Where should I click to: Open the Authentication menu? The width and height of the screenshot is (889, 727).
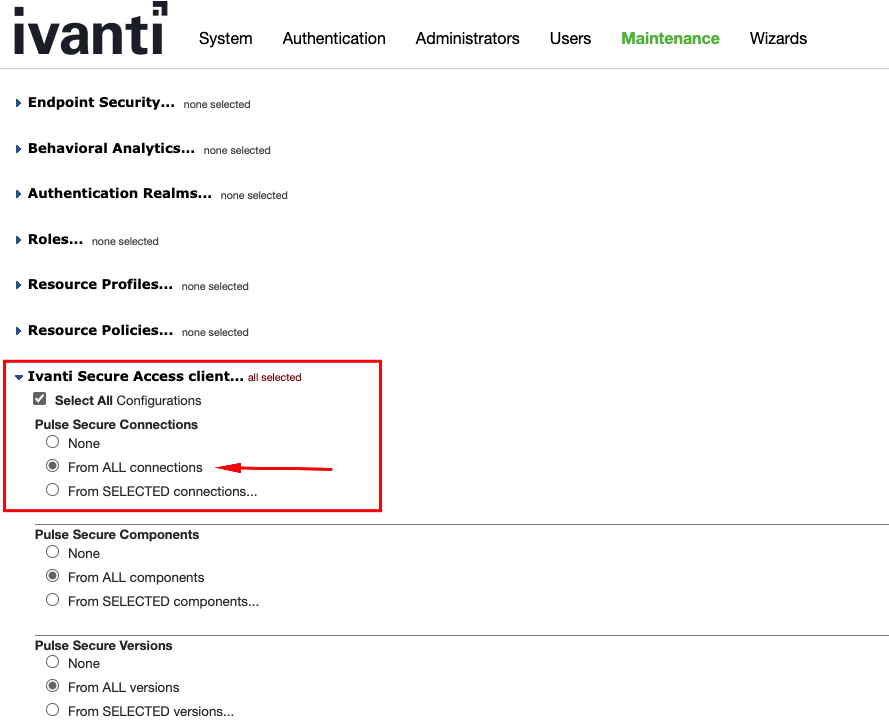[334, 38]
